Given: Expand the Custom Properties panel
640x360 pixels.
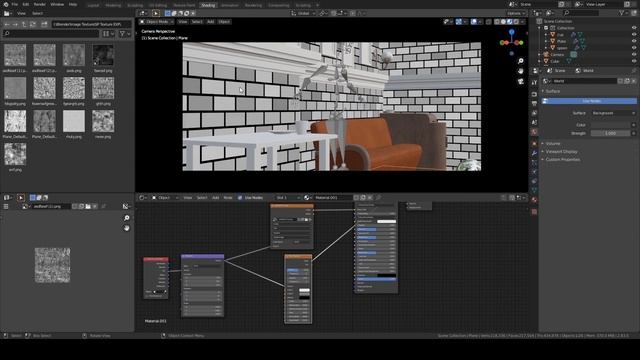Looking at the screenshot, I should [x=562, y=160].
